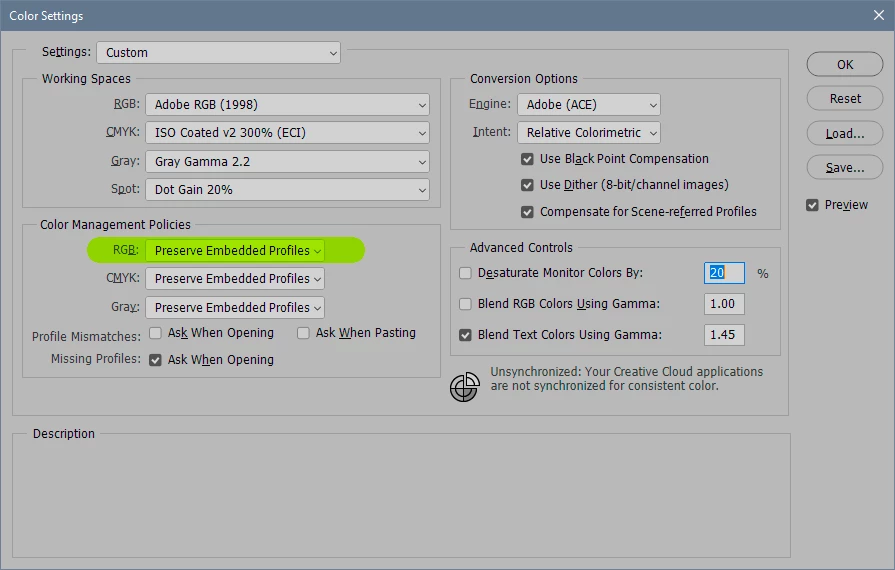This screenshot has width=895, height=570.
Task: Toggle Use Dither checkbox
Action: tap(527, 185)
